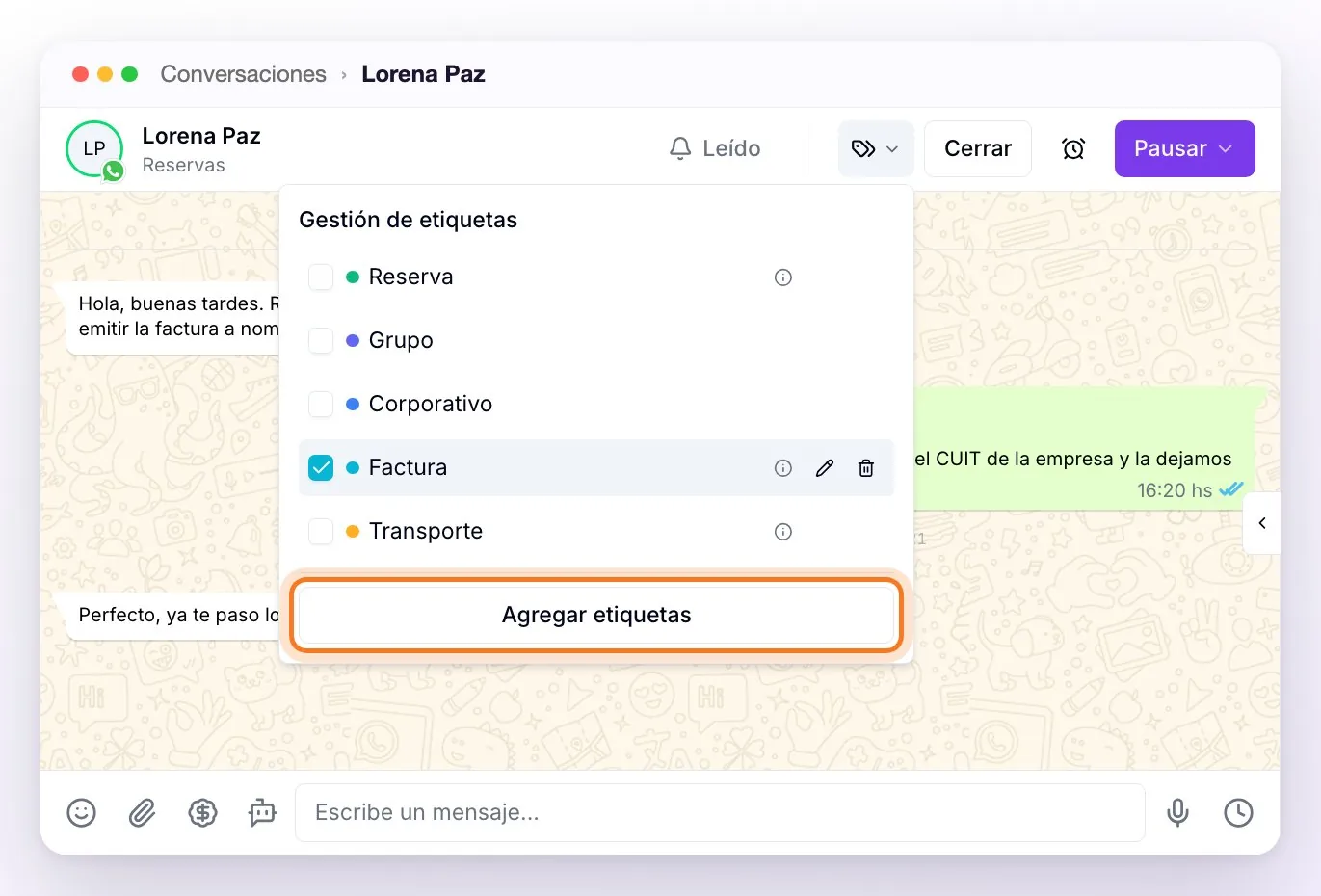
Task: Click the Cerrar button
Action: [978, 148]
